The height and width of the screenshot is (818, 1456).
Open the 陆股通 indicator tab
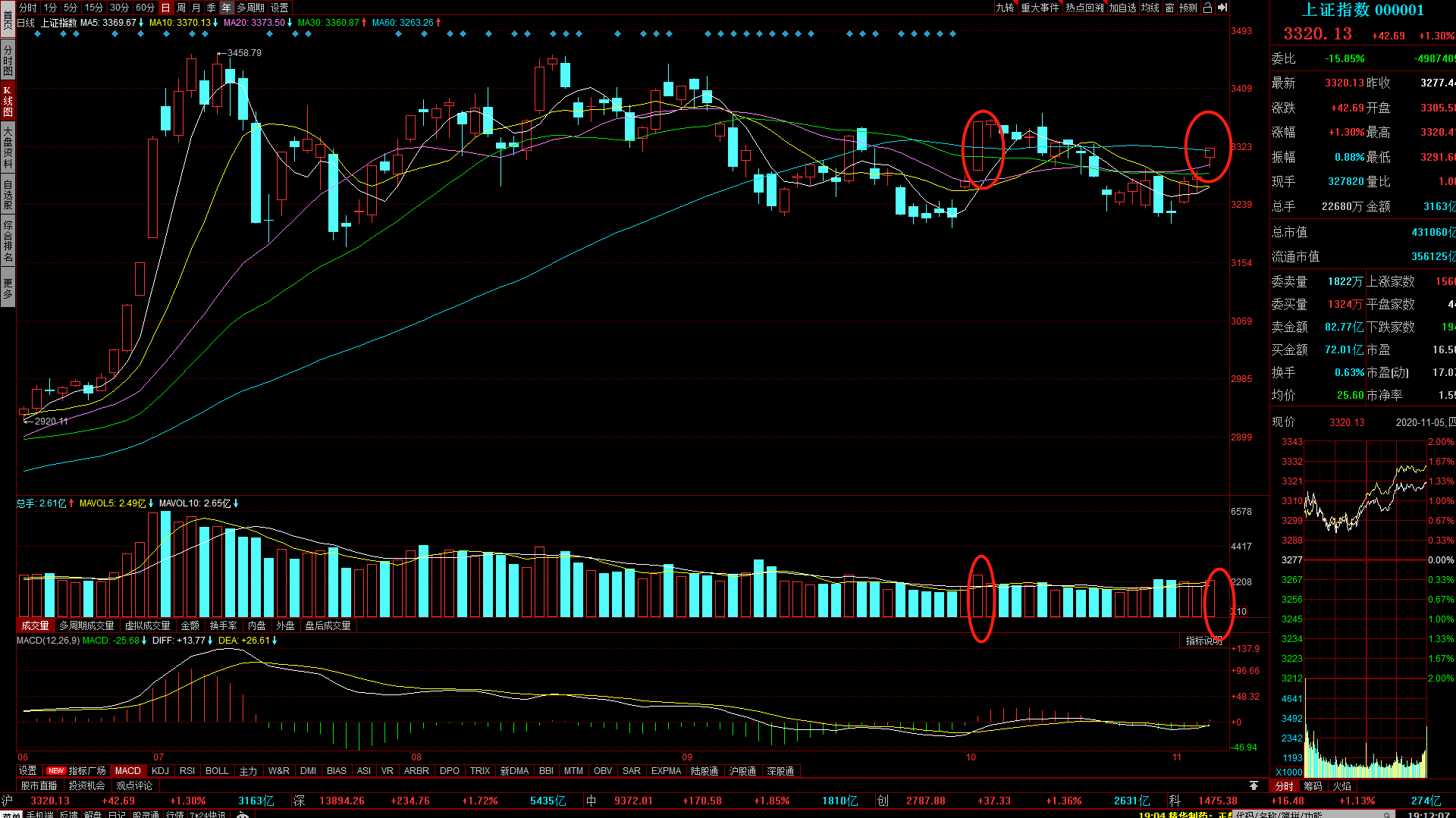point(704,771)
